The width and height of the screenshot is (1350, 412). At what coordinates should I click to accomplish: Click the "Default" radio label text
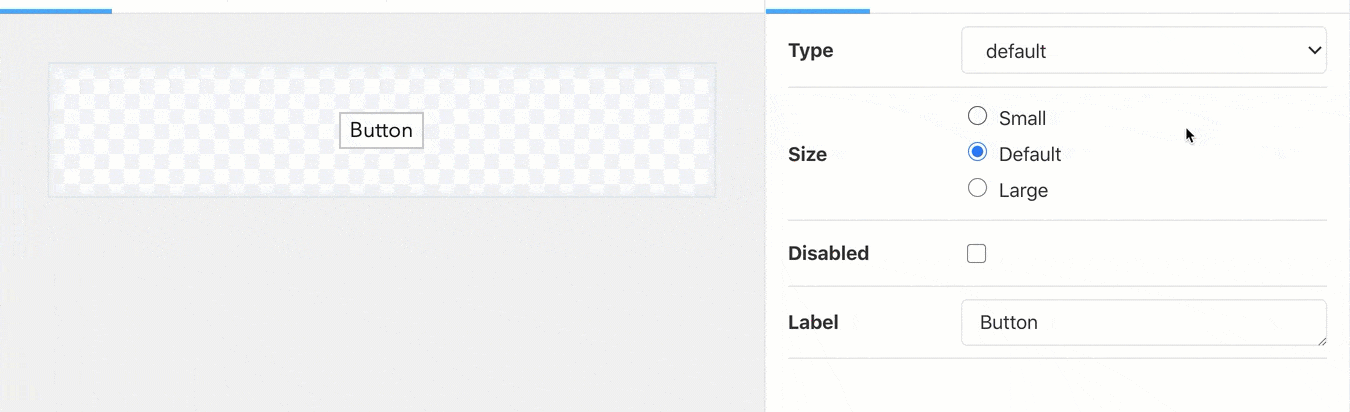point(1030,155)
